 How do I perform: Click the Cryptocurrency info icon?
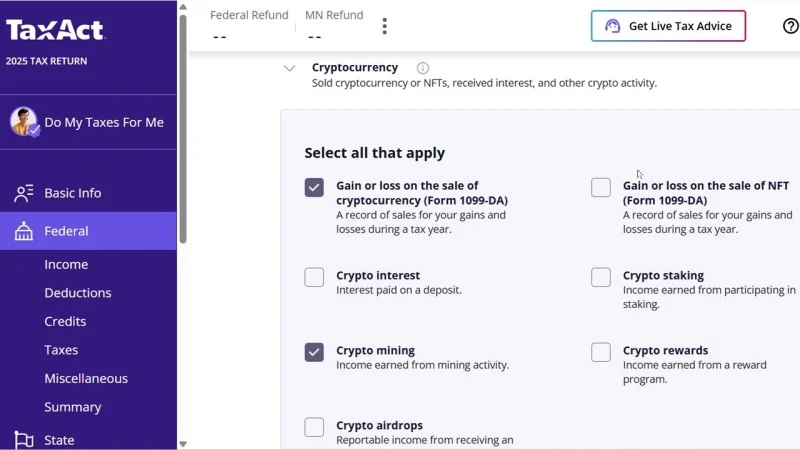click(x=423, y=68)
